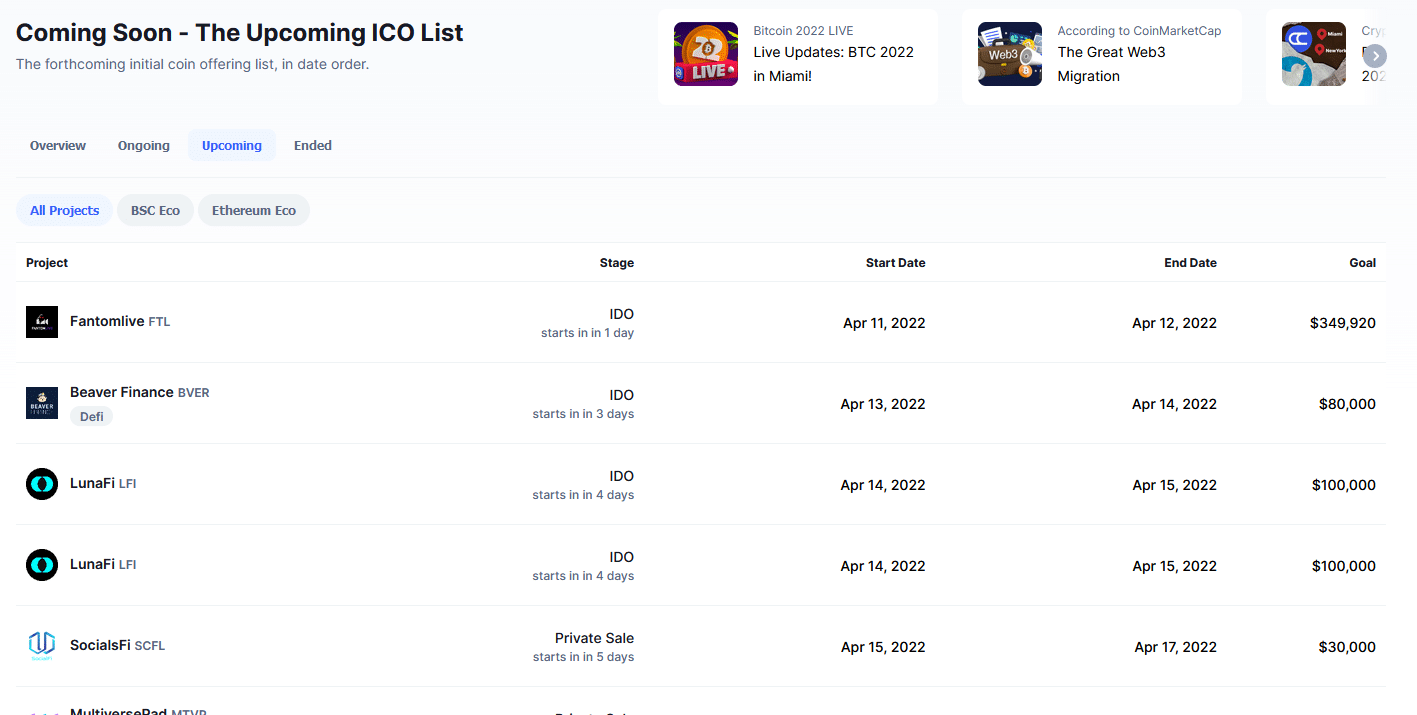Click the $80,000 goal value
Screen dimensions: 1417x715
(x=1347, y=404)
